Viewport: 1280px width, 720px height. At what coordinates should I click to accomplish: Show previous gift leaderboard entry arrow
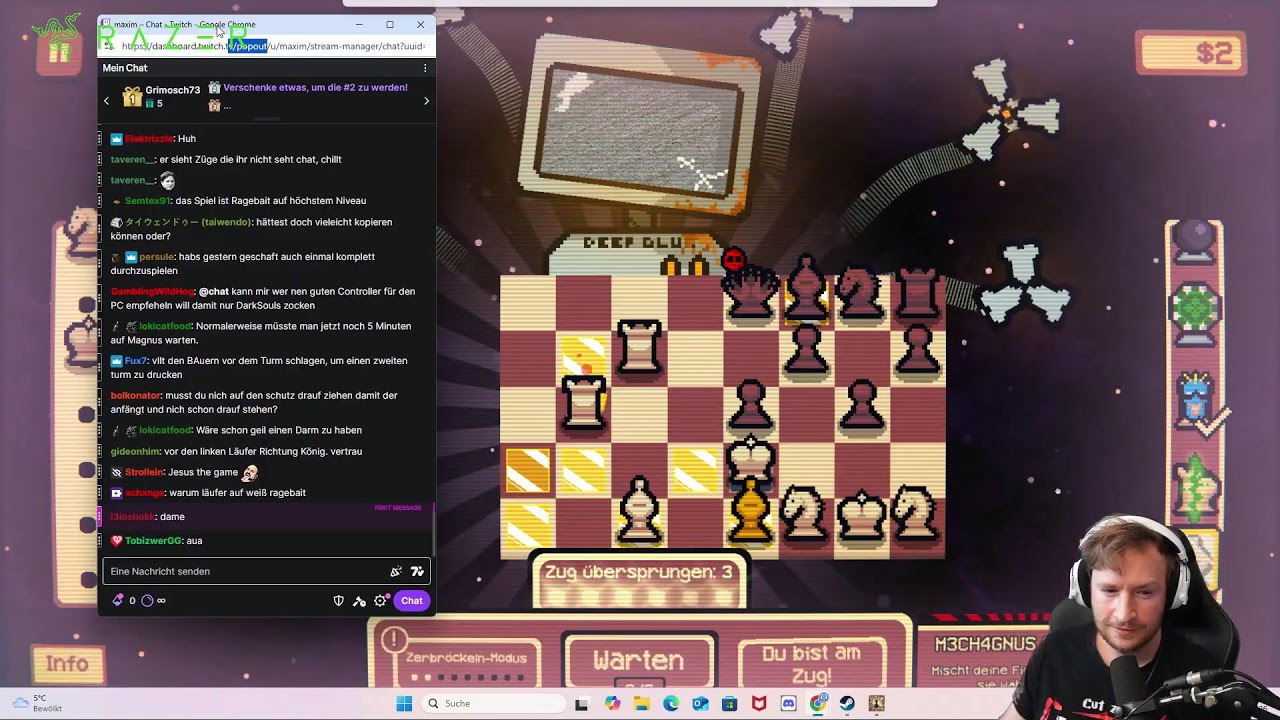(107, 100)
